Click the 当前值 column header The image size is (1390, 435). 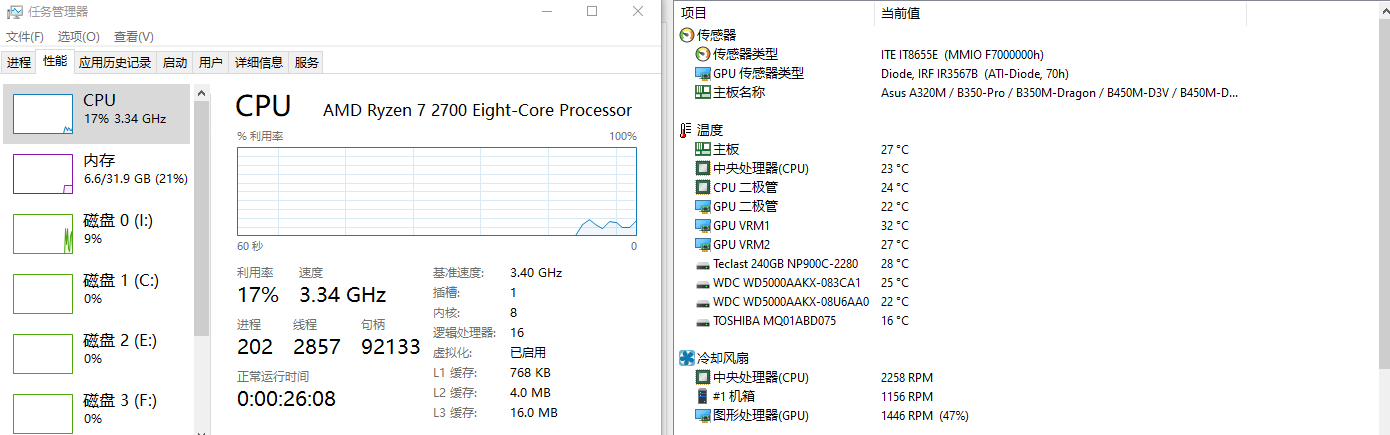900,13
